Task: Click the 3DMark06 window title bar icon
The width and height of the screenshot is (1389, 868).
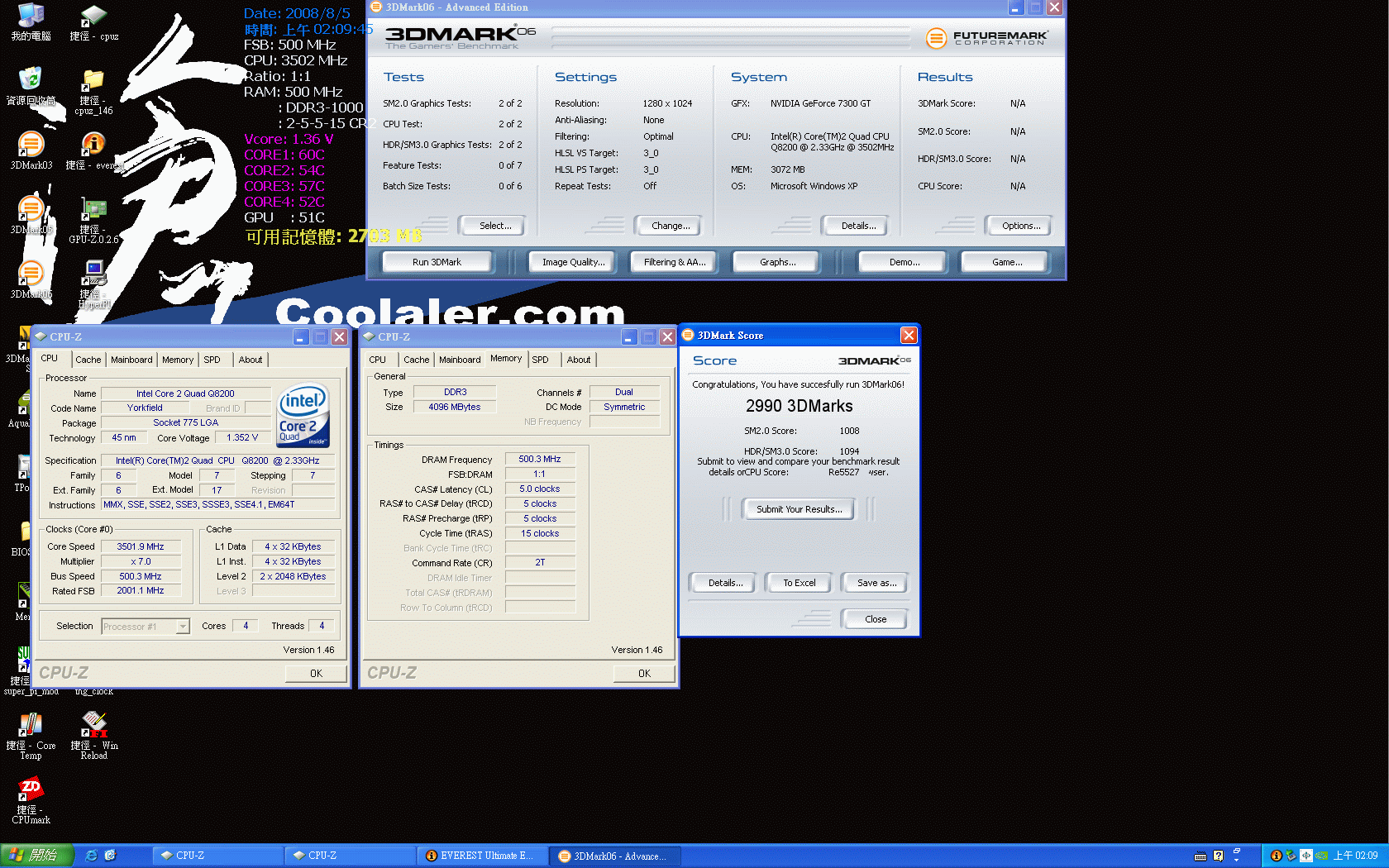Action: (376, 7)
